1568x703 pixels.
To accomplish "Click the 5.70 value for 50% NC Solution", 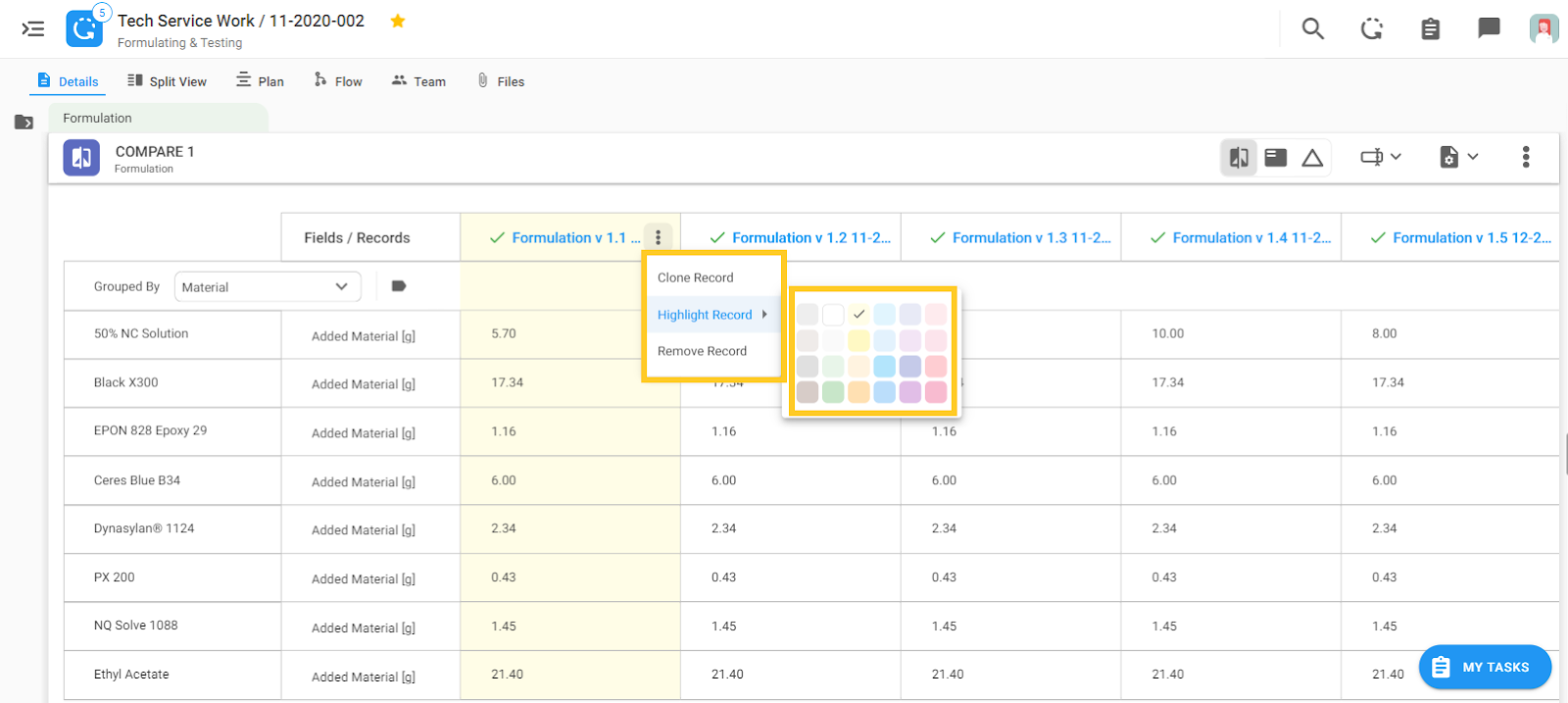I will click(x=504, y=334).
